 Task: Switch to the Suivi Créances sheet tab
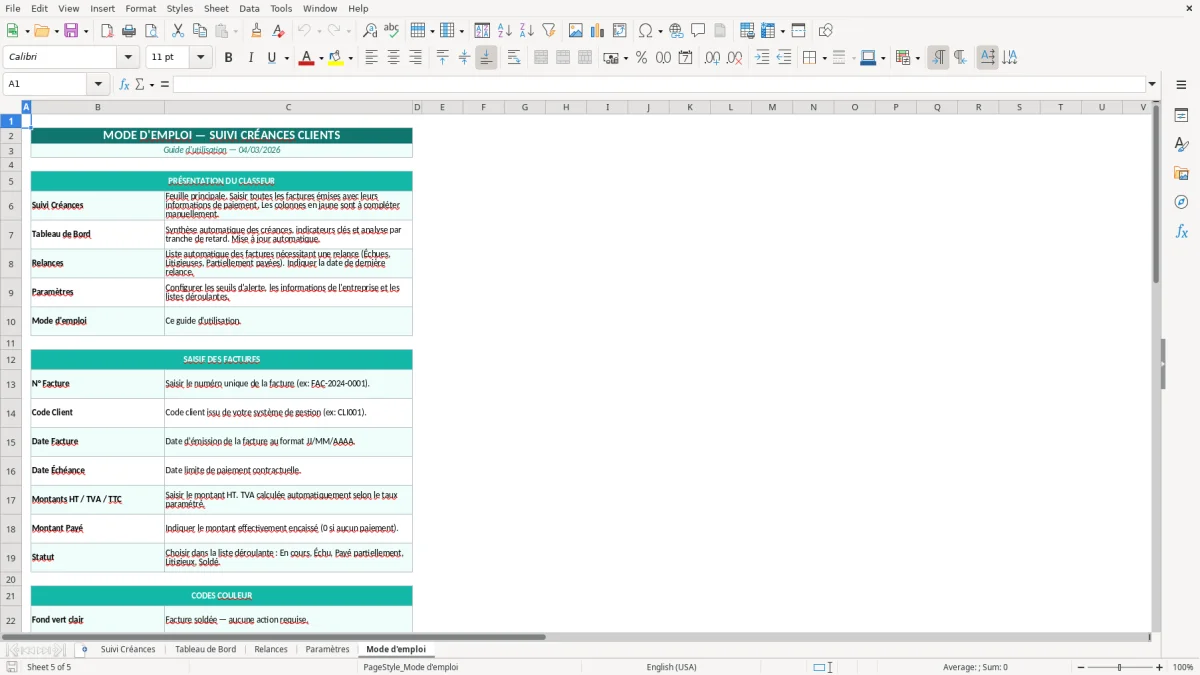(128, 649)
